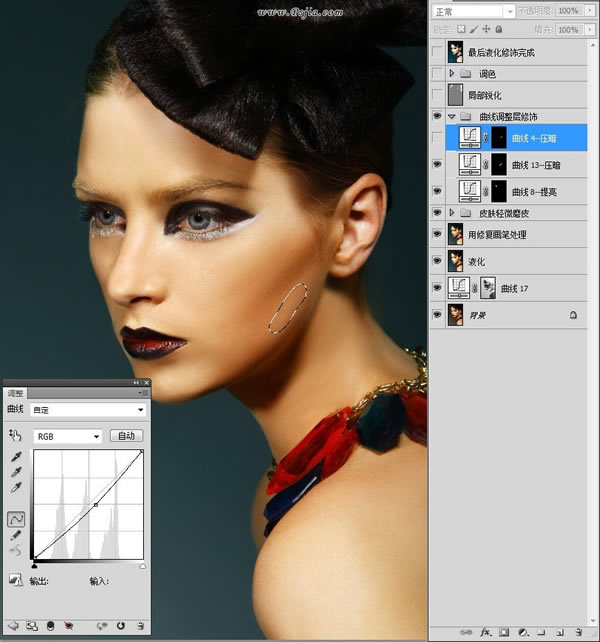This screenshot has height=642, width=600.
Task: Open the opacity slider arrow
Action: click(590, 11)
